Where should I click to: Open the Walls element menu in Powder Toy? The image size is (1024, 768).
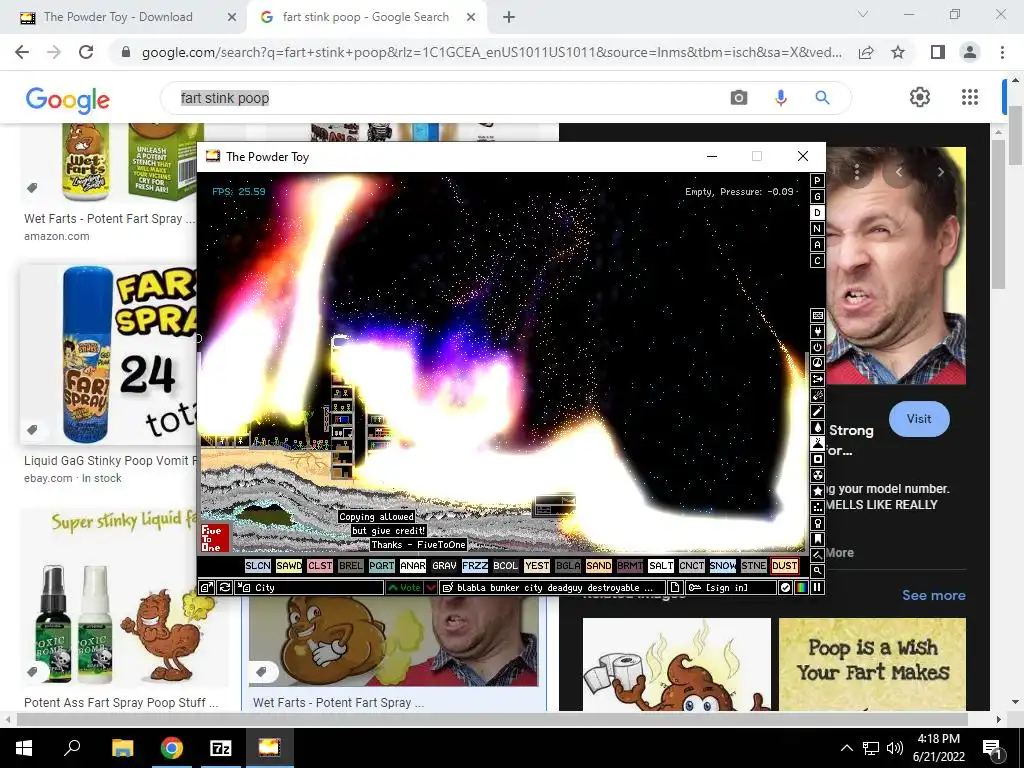(817, 315)
